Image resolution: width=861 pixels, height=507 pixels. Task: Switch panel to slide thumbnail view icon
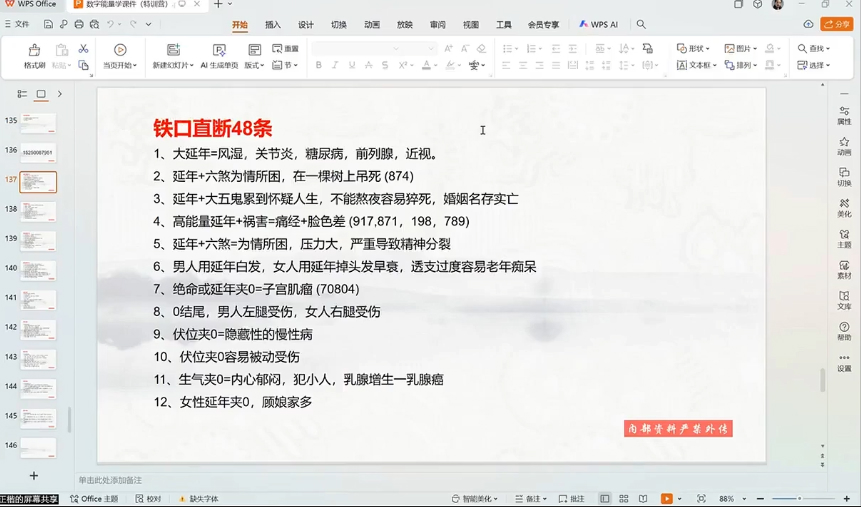41,94
